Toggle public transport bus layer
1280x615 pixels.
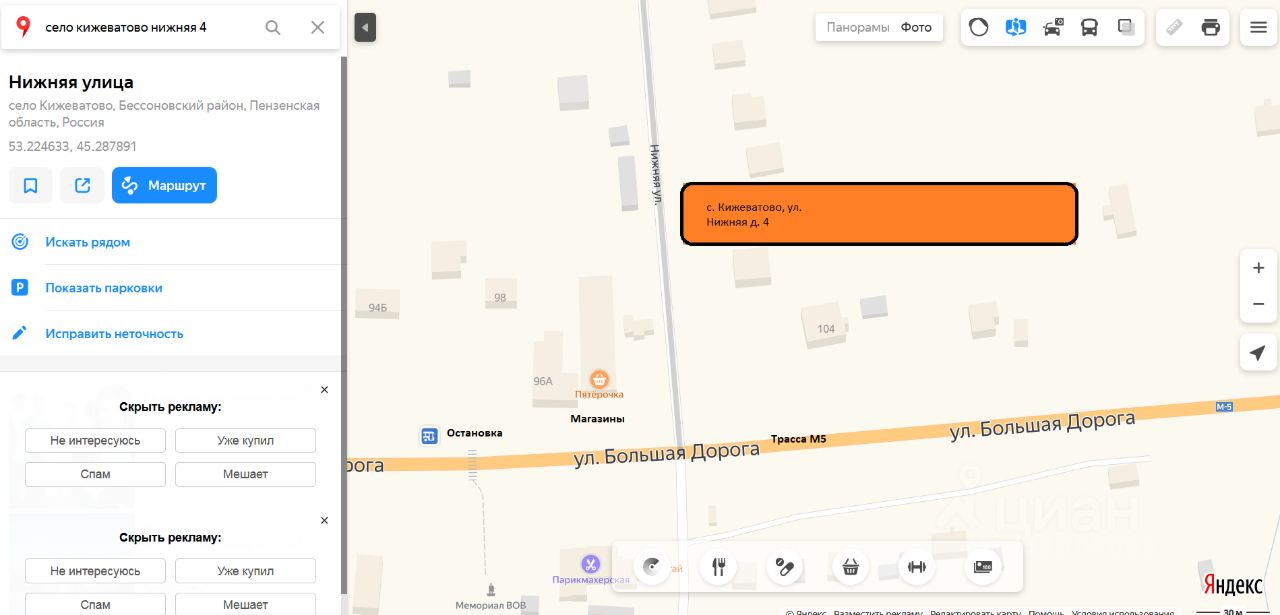click(1090, 27)
